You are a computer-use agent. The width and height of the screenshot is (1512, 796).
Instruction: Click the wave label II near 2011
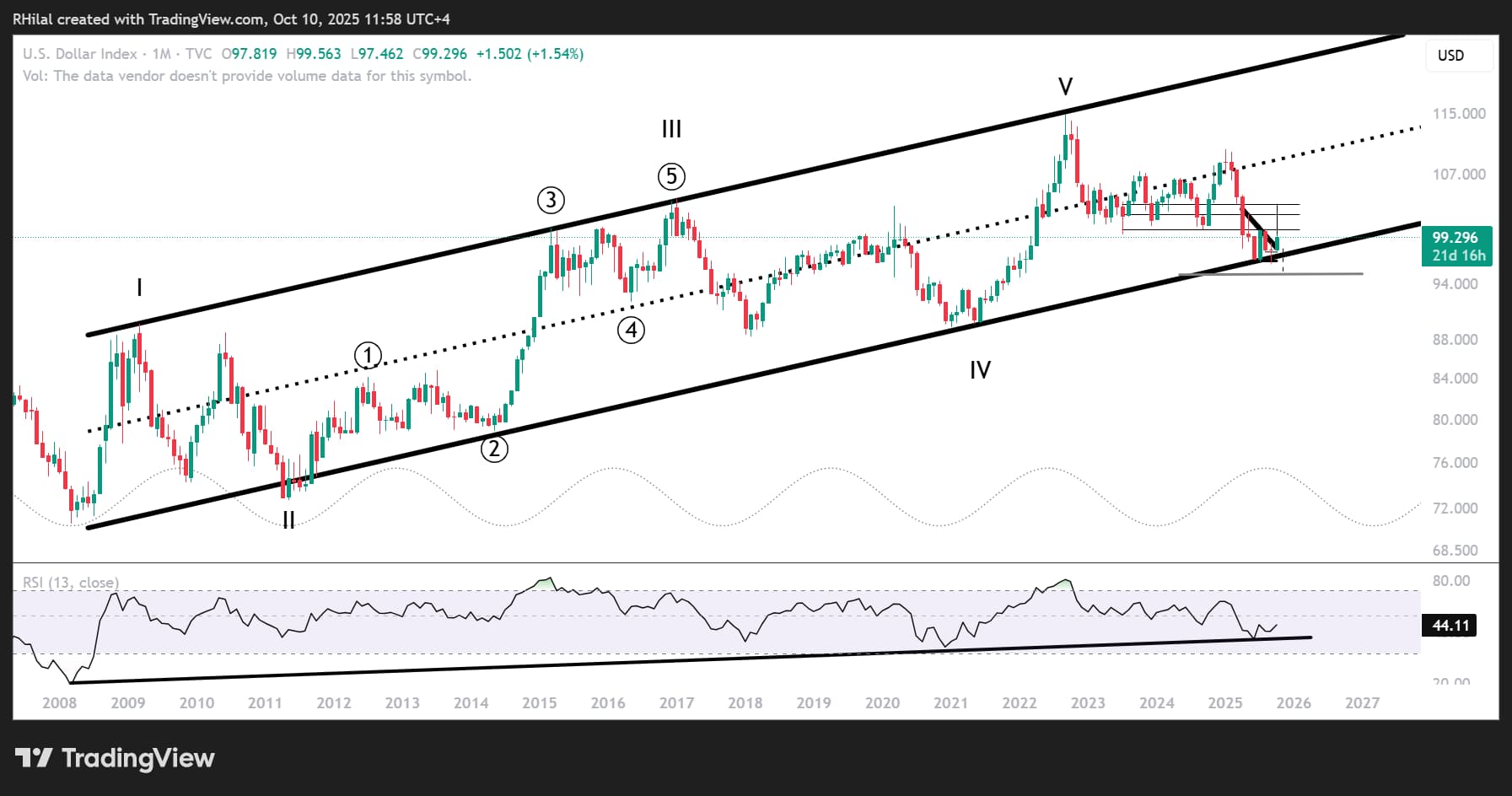tap(288, 520)
